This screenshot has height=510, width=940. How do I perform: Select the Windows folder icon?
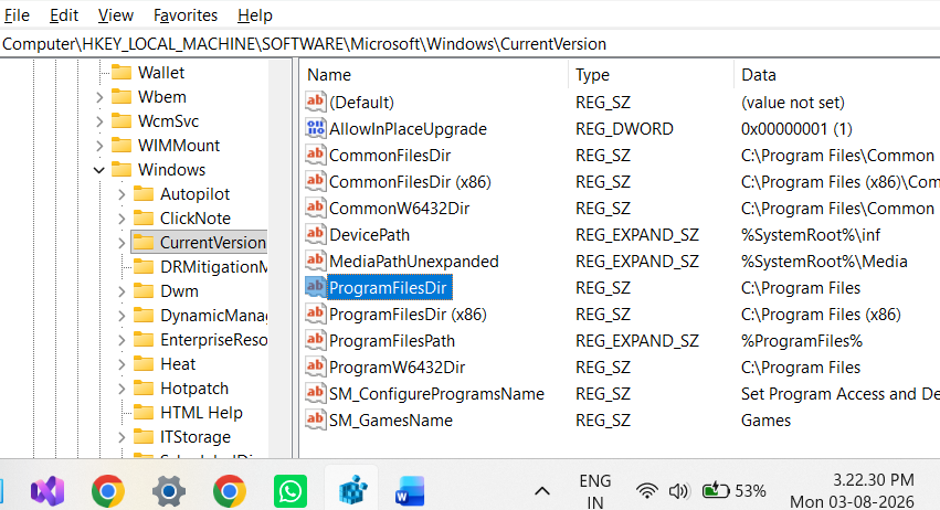[121, 170]
